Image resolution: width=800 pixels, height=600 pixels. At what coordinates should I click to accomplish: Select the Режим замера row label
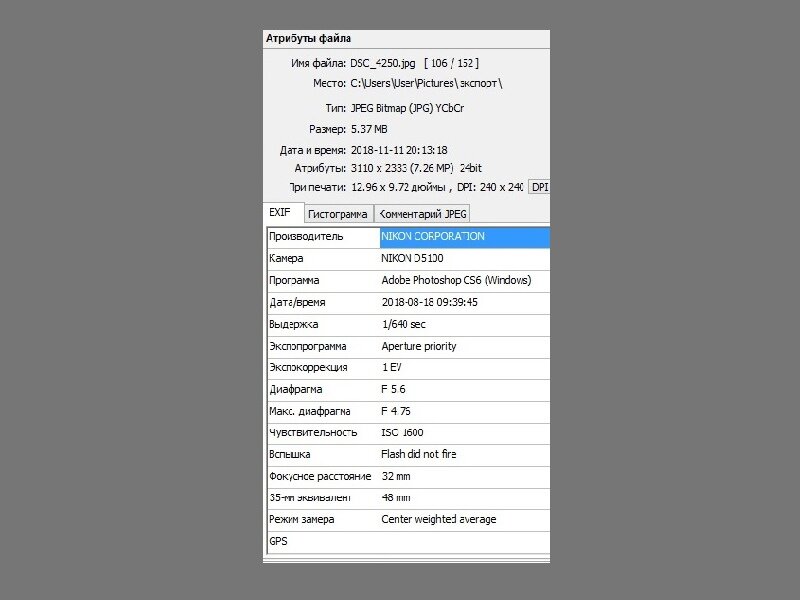coord(302,519)
